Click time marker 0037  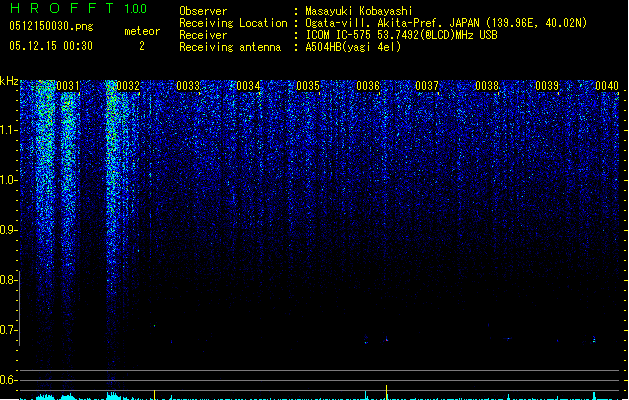tap(427, 86)
